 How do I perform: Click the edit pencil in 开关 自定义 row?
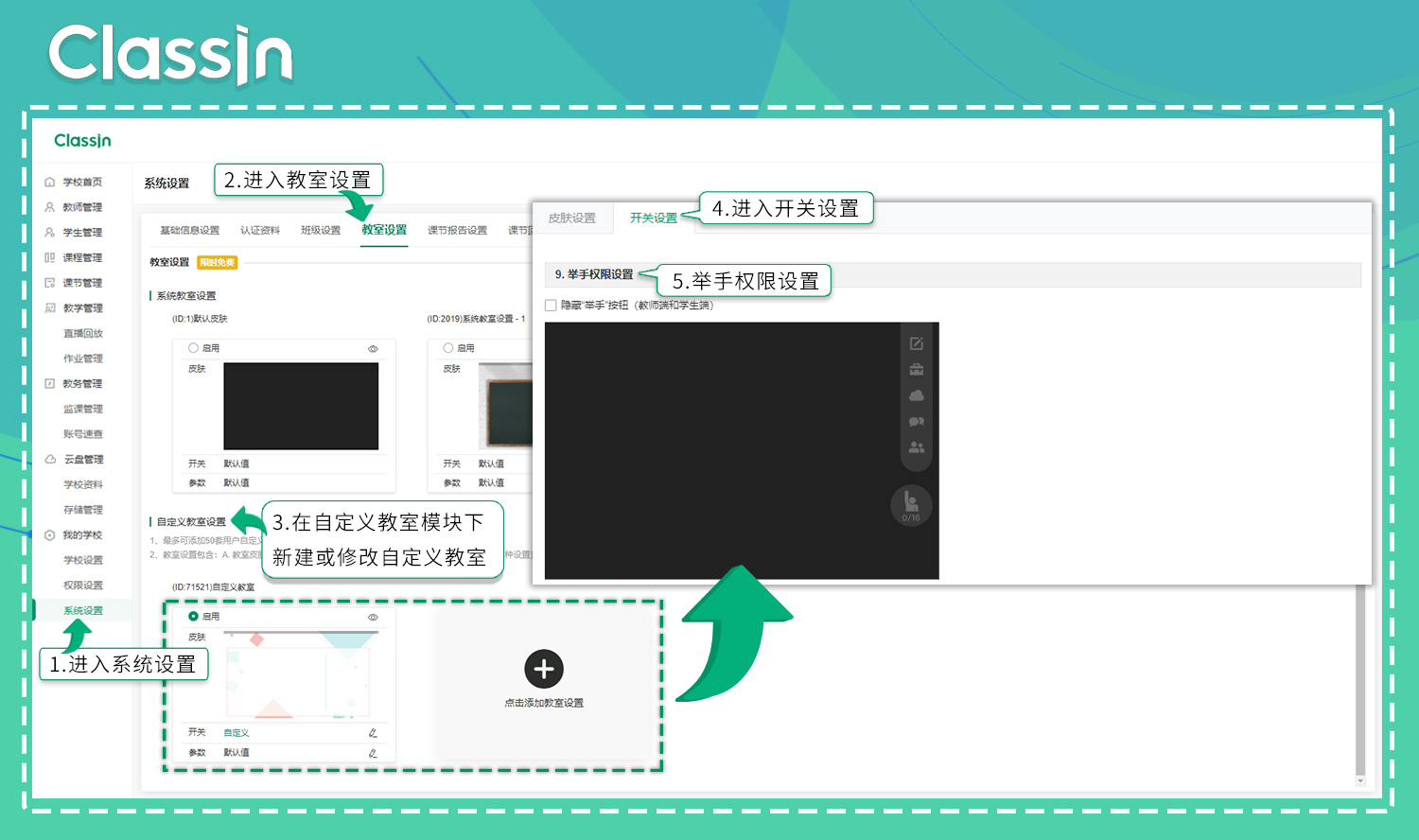point(373,733)
